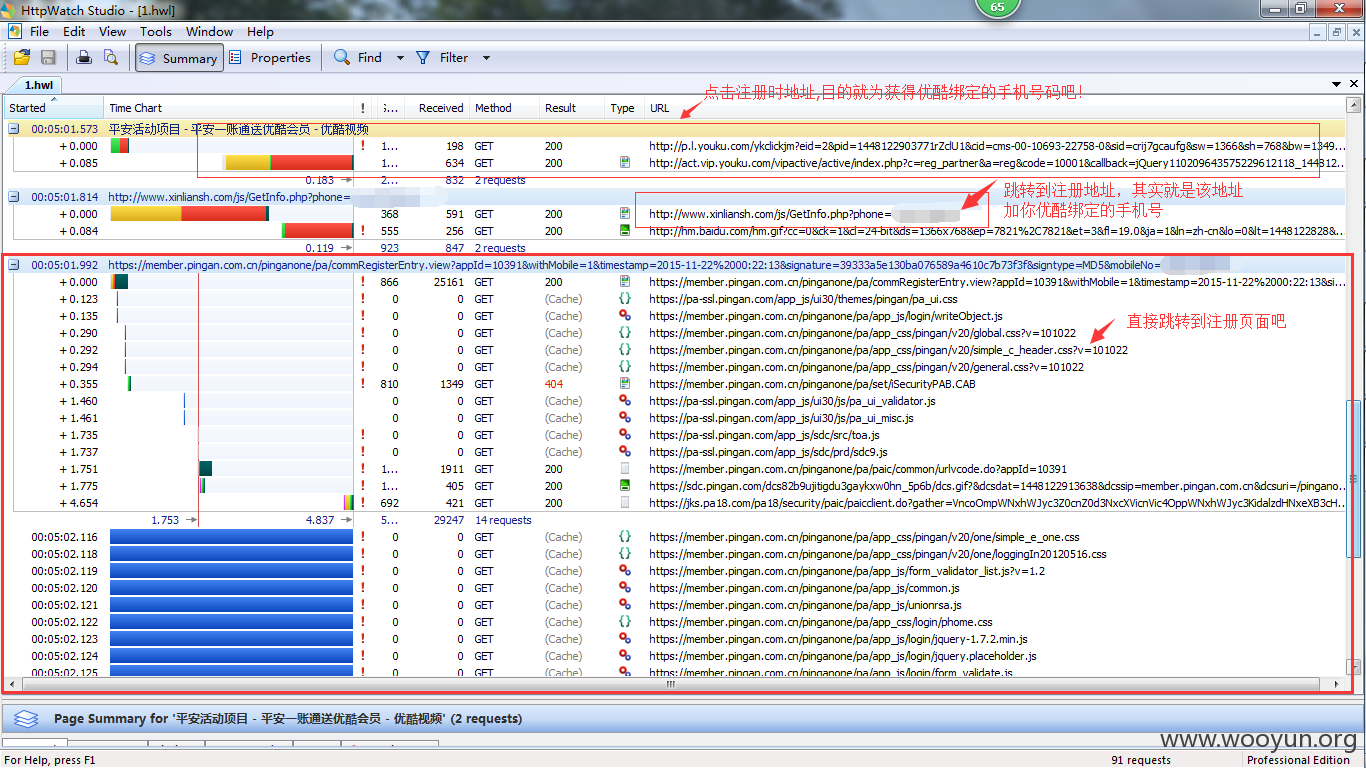Viewport: 1366px width, 768px height.
Task: Click type icon of iSecurityPAB.CAB row
Action: [625, 384]
